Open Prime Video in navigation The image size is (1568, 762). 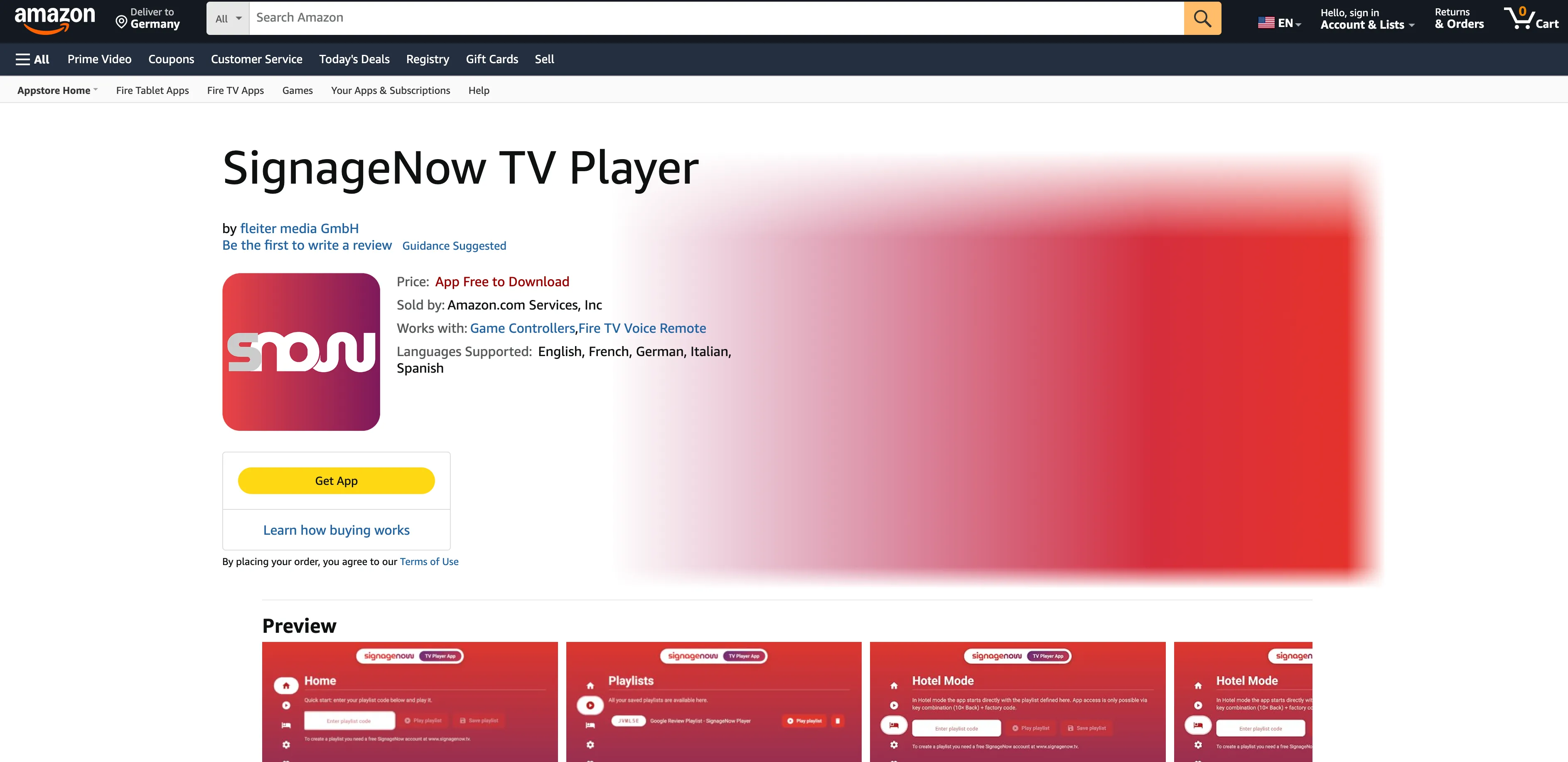coord(99,59)
